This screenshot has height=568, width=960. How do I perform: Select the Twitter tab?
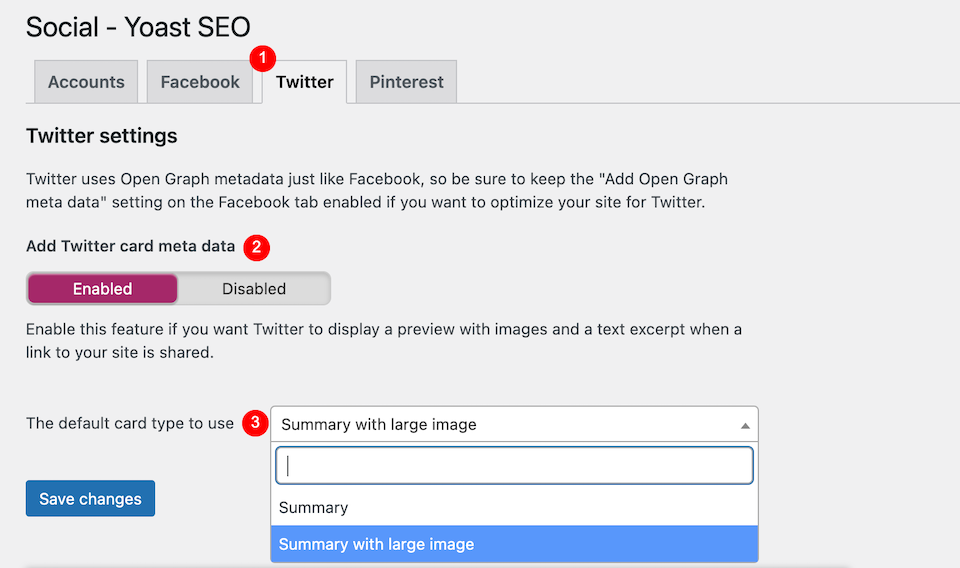pos(304,82)
